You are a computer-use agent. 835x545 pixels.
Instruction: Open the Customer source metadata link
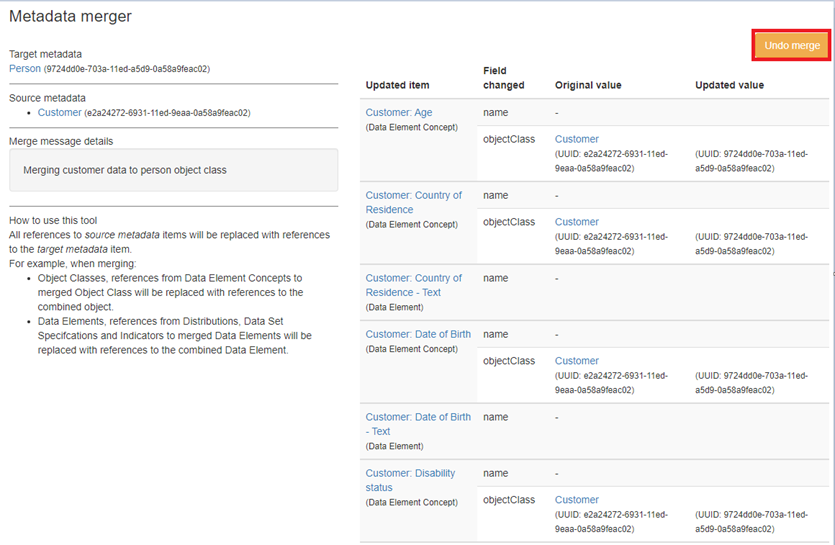[59, 113]
